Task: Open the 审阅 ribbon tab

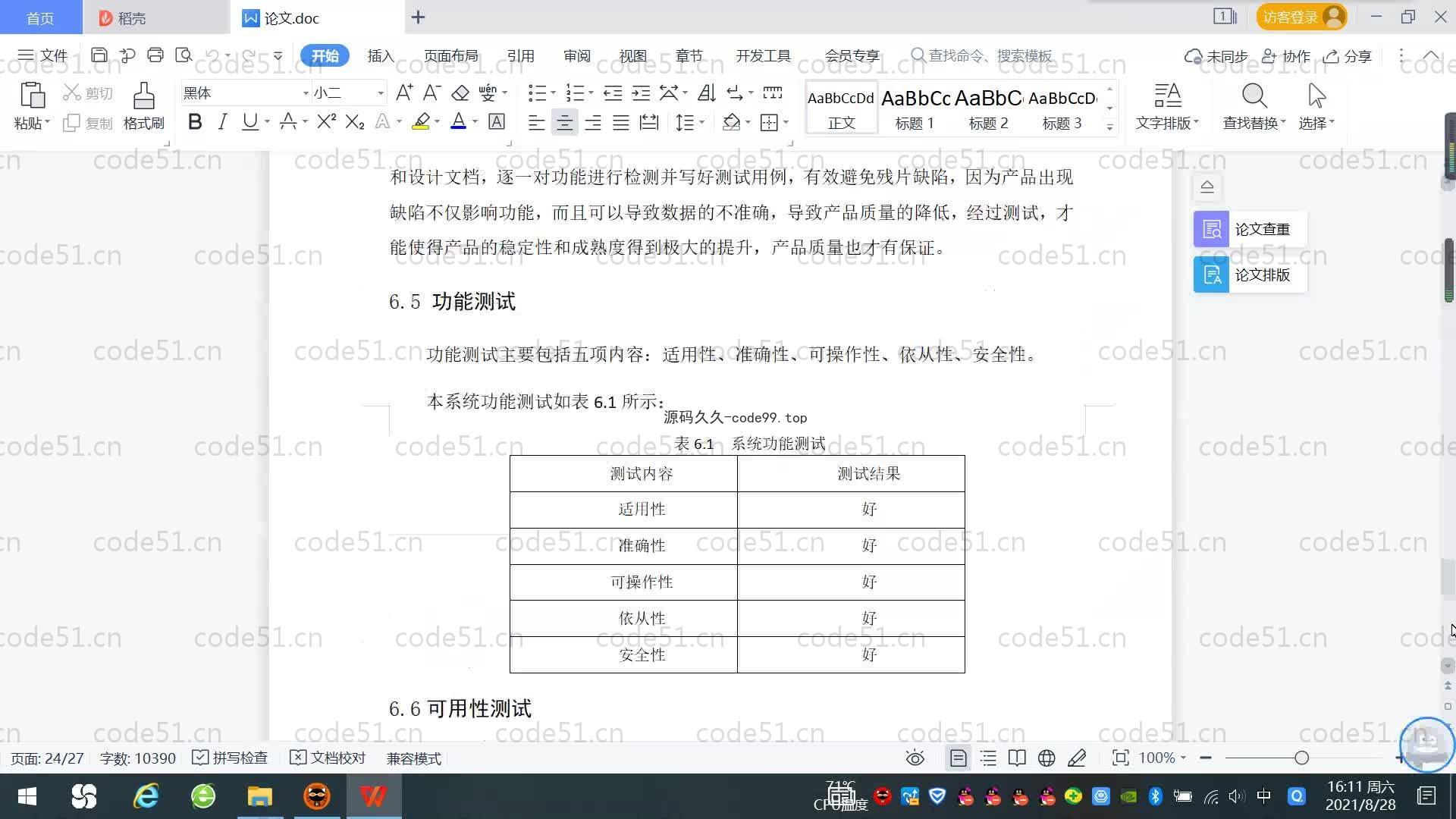Action: (x=576, y=55)
